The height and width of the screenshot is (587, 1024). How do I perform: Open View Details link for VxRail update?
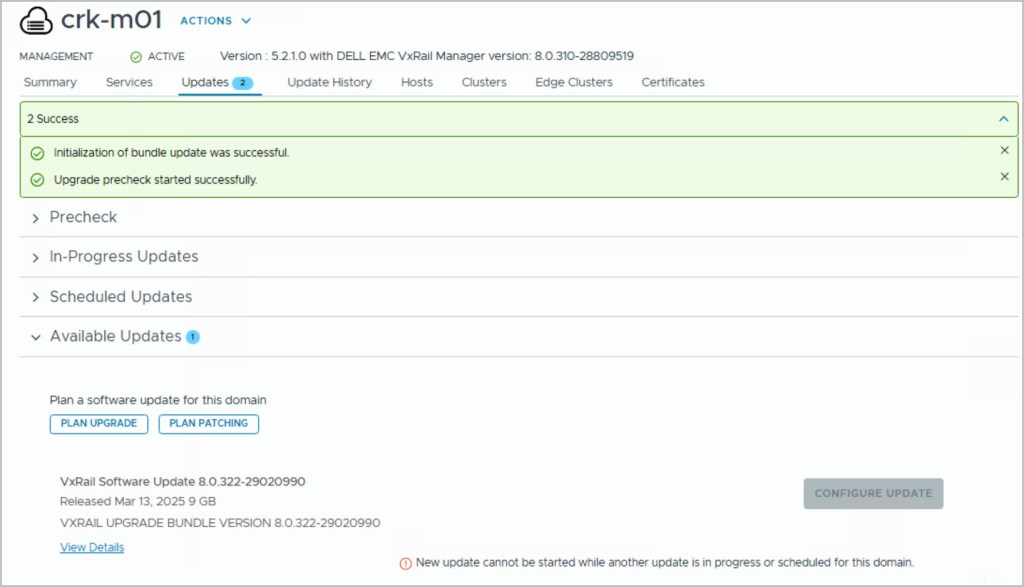tap(92, 547)
